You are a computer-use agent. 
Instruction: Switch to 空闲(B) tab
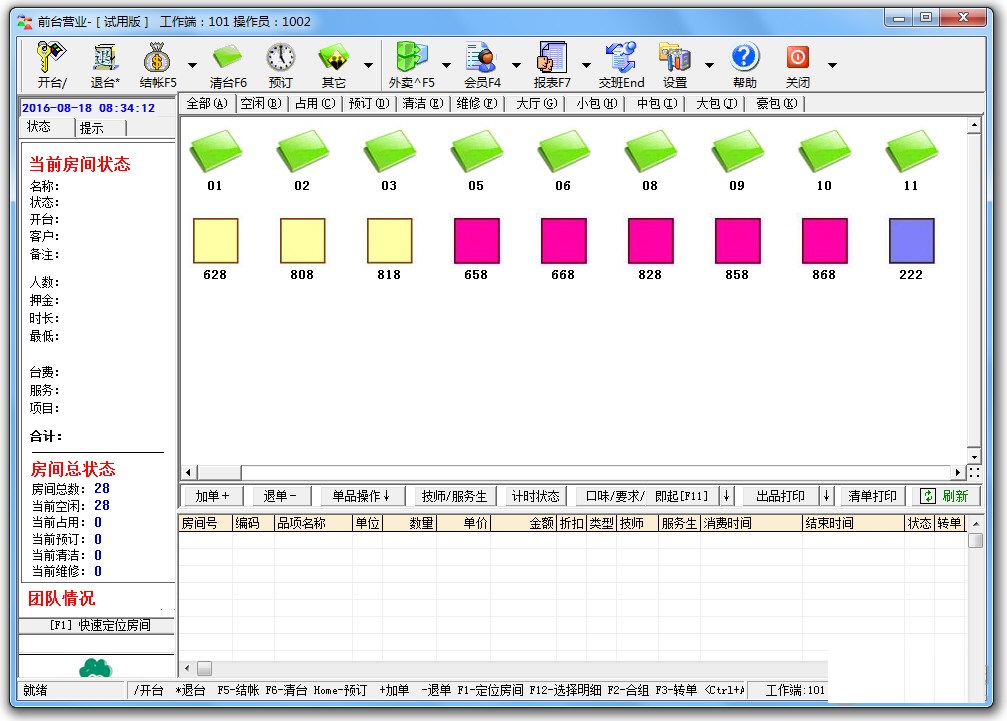261,103
